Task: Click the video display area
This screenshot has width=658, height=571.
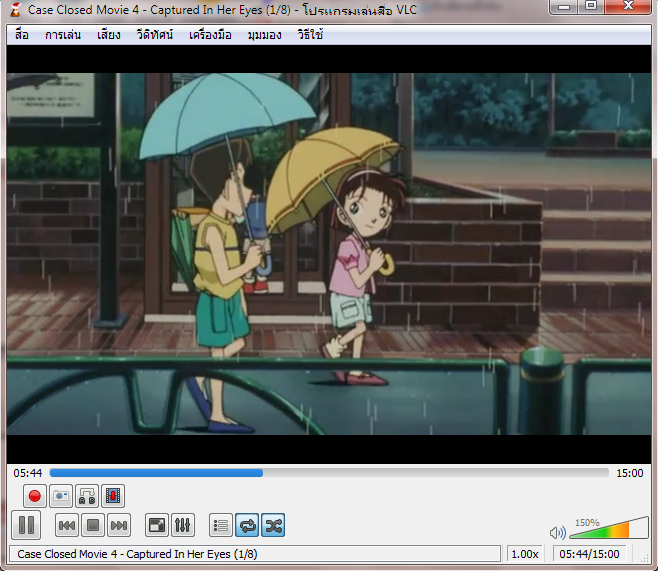Action: pos(329,254)
